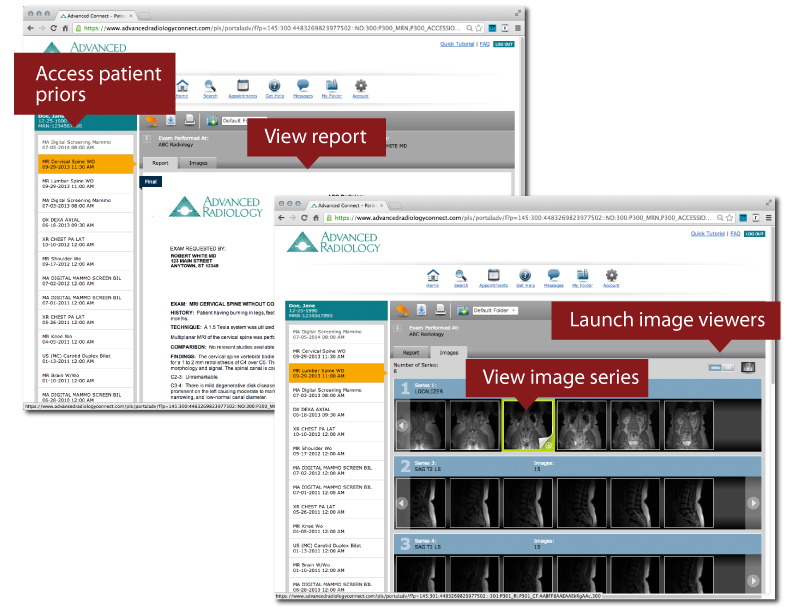Click front window vertical scrollbar

tap(772, 306)
